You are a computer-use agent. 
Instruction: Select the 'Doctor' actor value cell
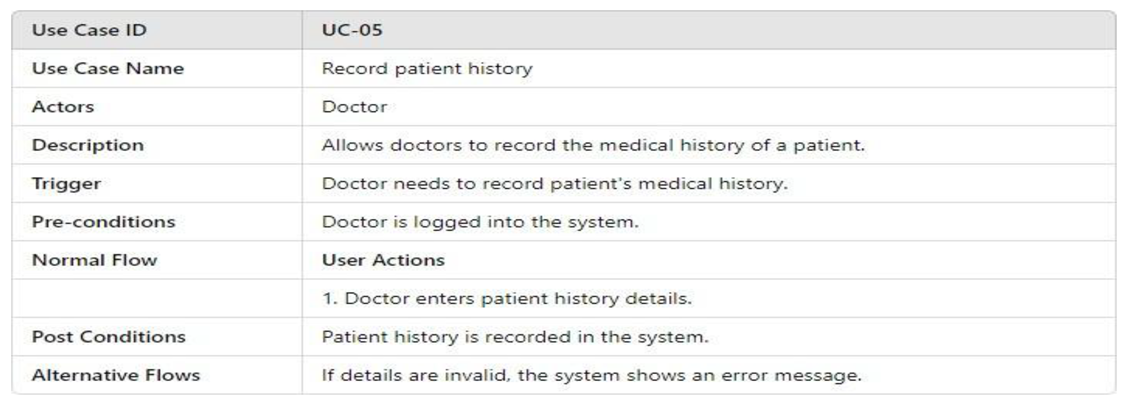coord(354,107)
